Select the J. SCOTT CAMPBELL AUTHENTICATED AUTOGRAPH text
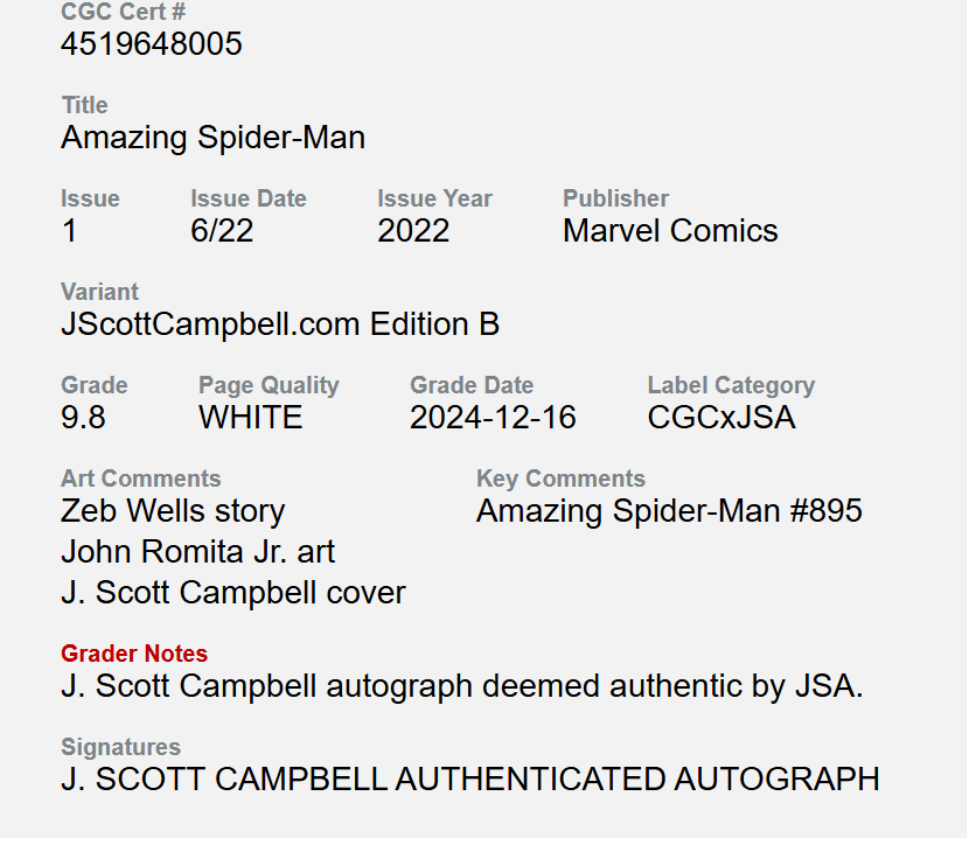 pyautogui.click(x=470, y=779)
